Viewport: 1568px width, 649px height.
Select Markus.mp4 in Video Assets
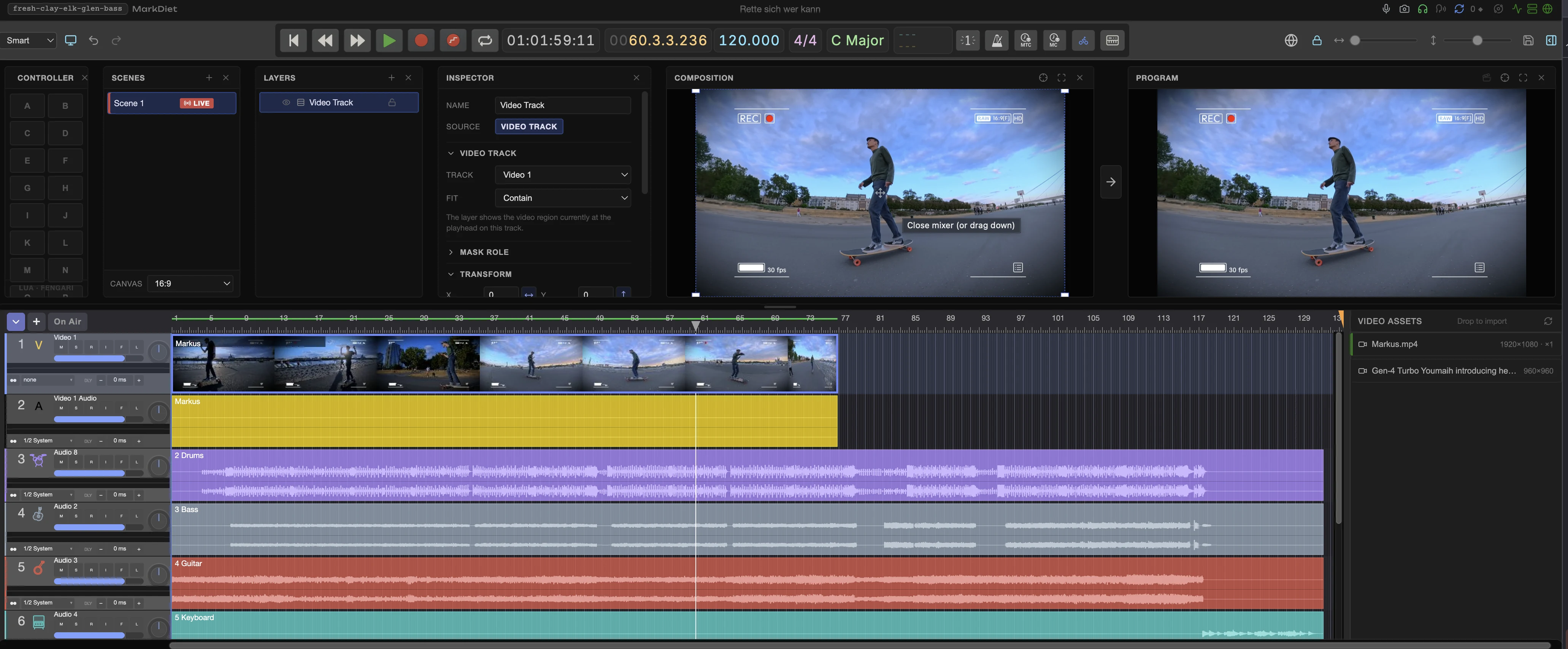(1455, 344)
